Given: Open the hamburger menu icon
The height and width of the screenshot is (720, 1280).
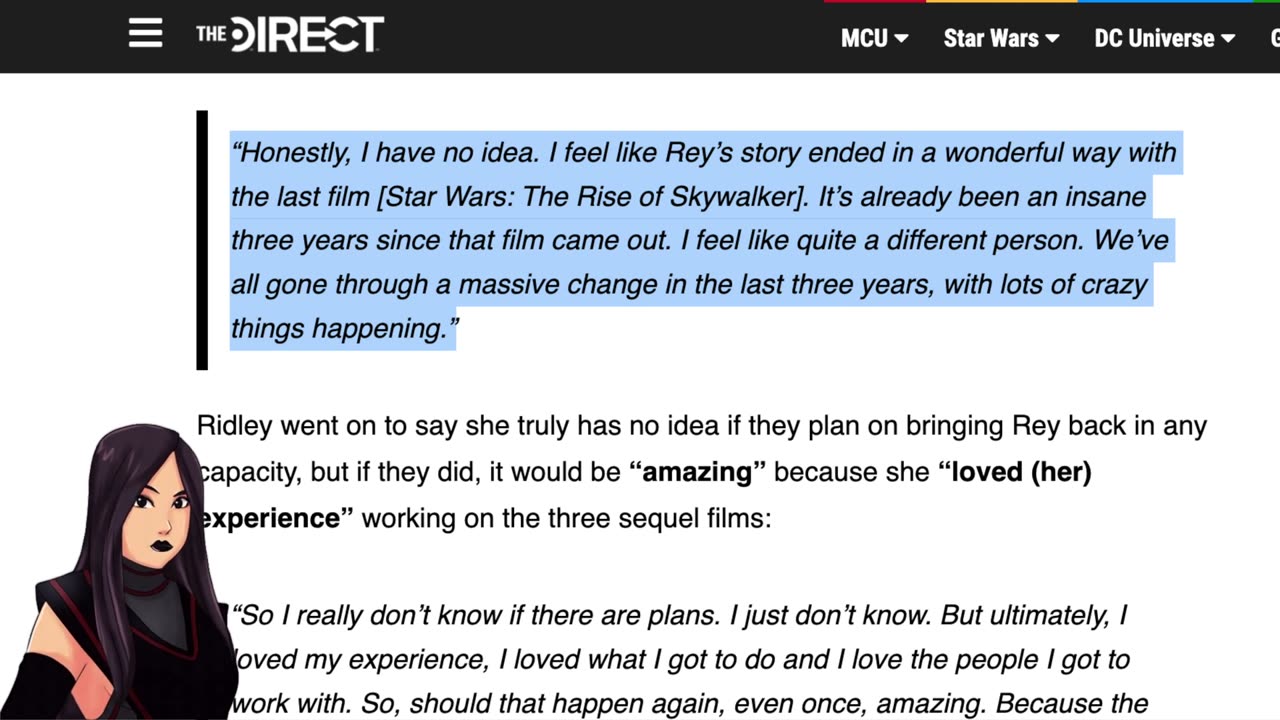Looking at the screenshot, I should tap(145, 34).
